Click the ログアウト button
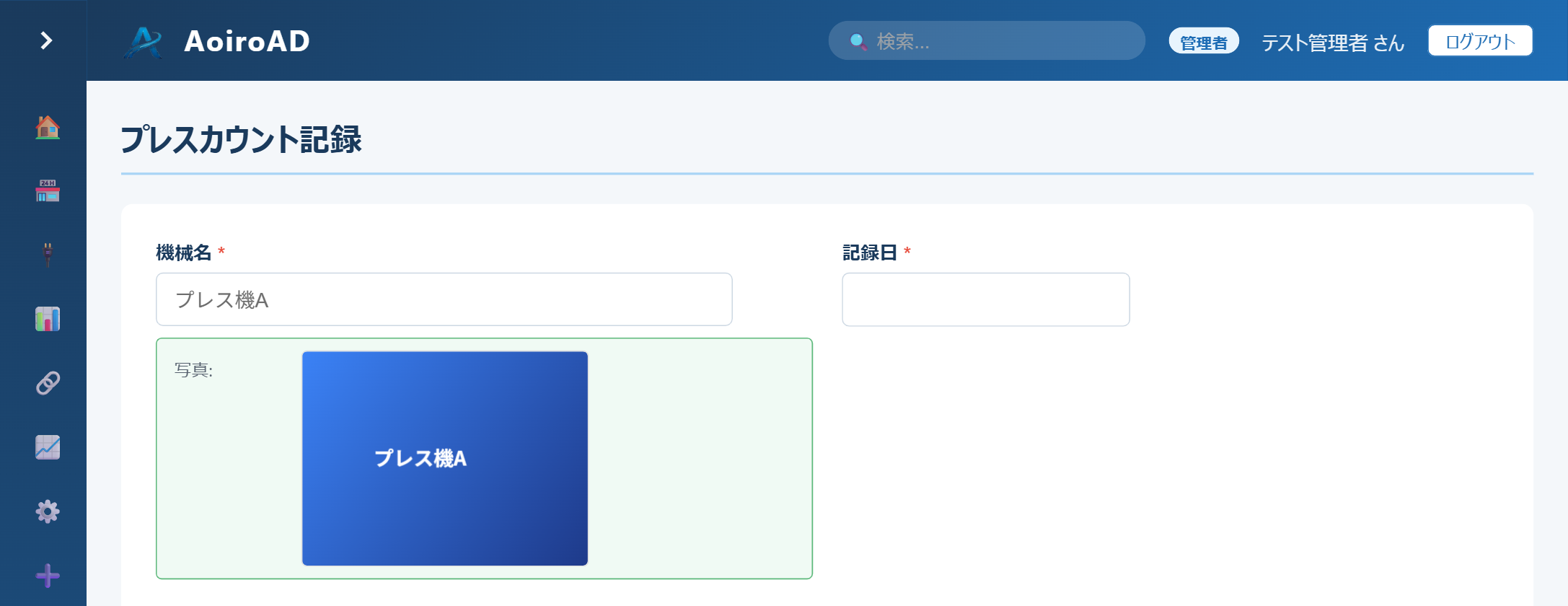1568x606 pixels. 1480,41
